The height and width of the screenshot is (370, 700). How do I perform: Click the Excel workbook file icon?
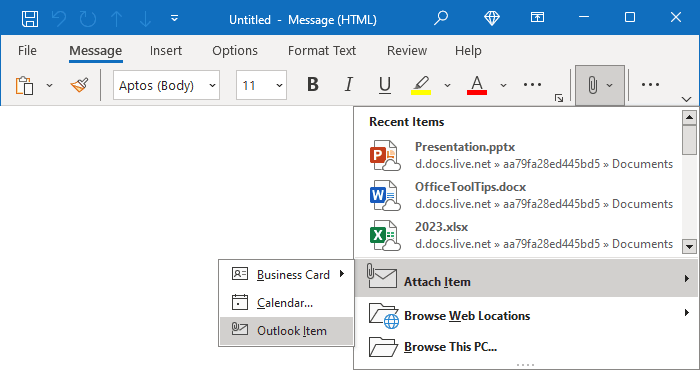pyautogui.click(x=385, y=235)
